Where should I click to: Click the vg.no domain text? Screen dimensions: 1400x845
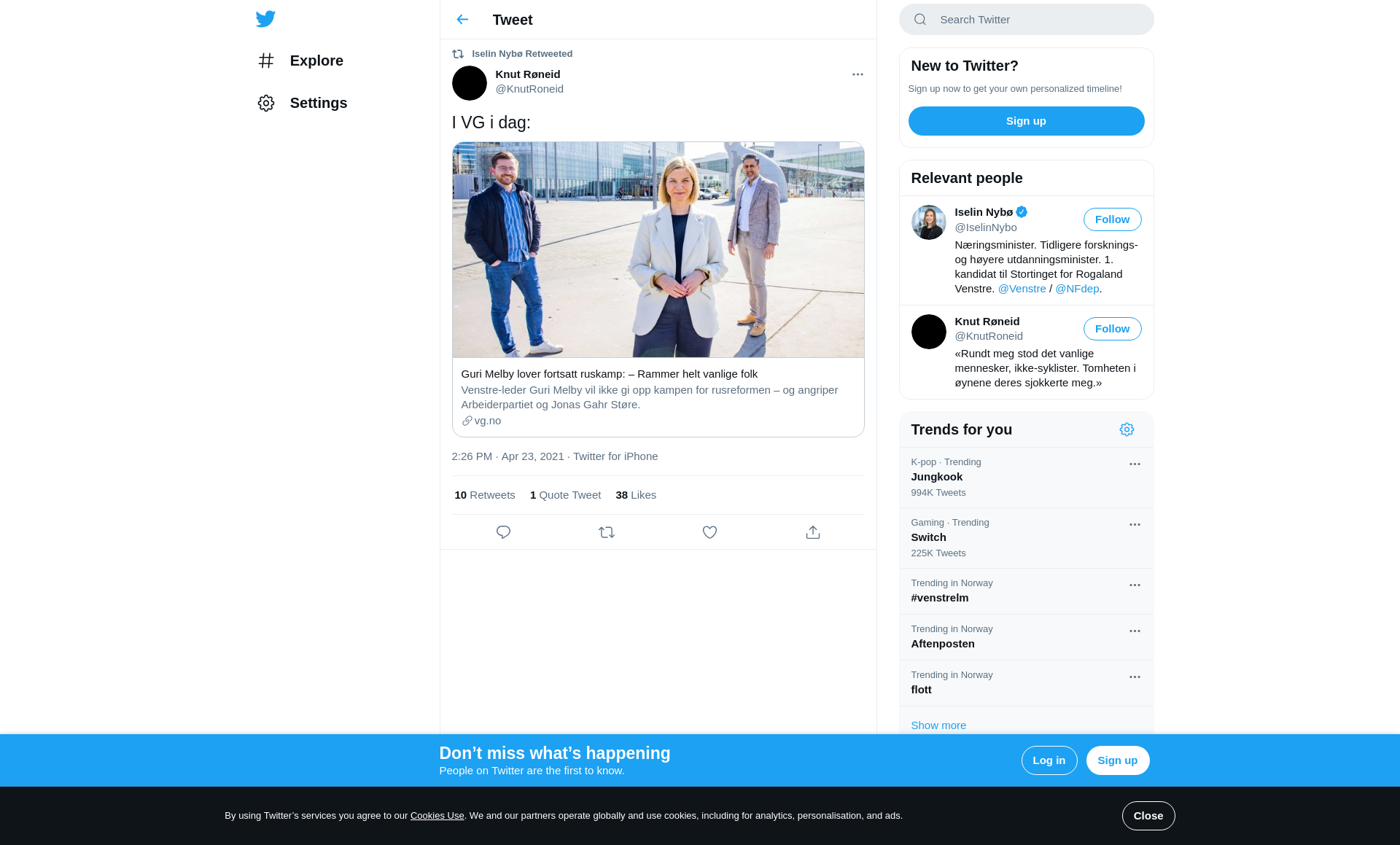tap(487, 421)
